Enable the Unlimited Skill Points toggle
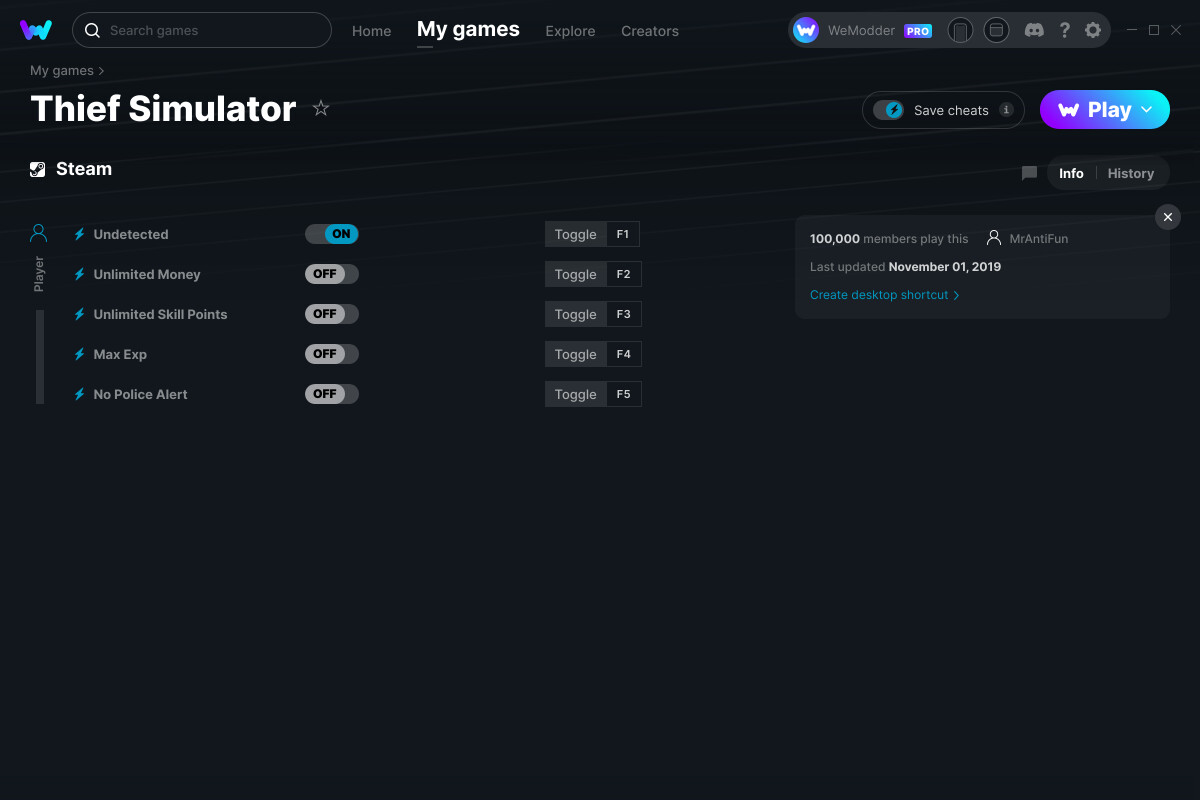Screen dimensions: 1200x800 point(332,314)
